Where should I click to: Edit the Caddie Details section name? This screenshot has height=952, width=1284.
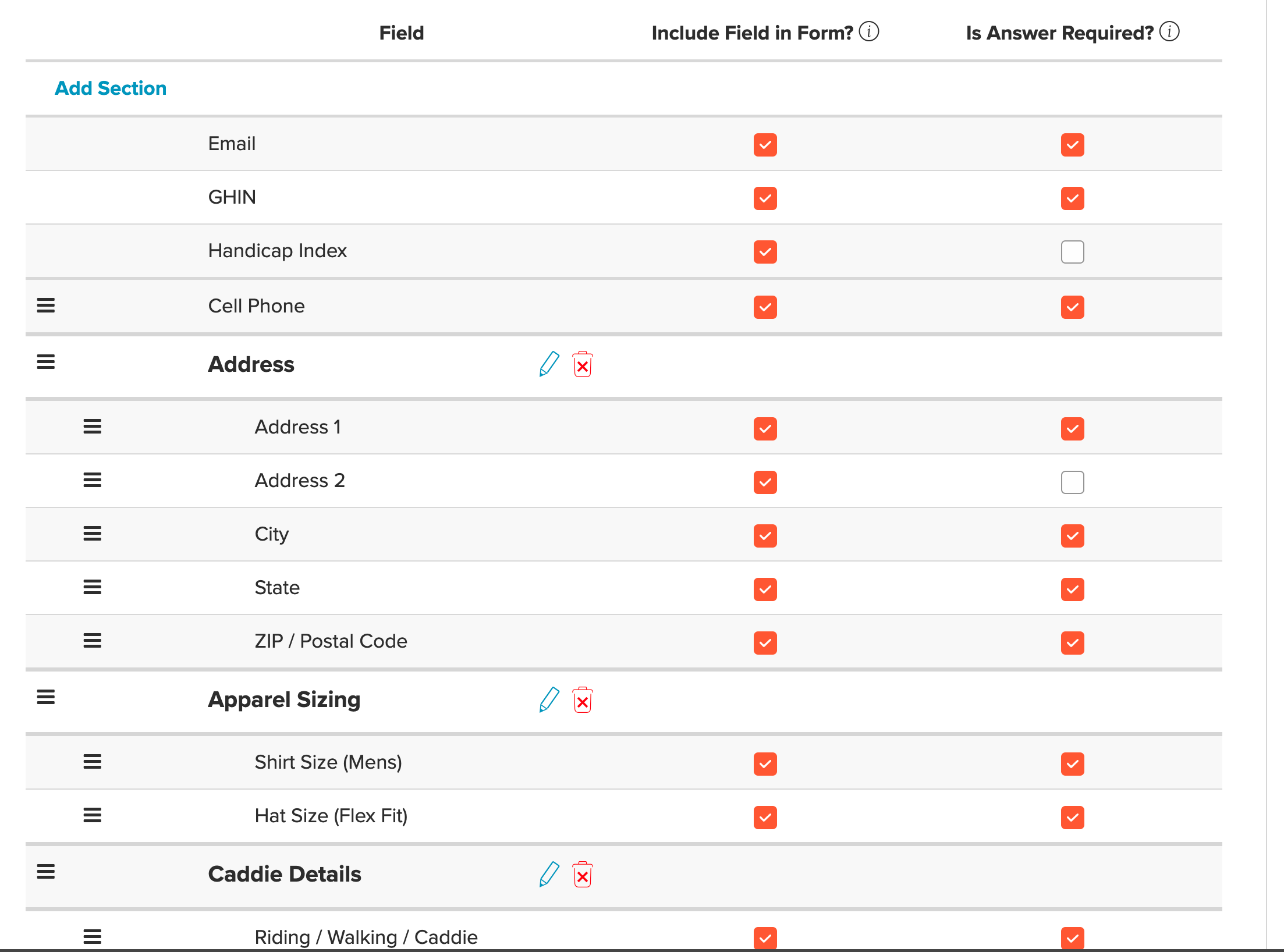[549, 874]
